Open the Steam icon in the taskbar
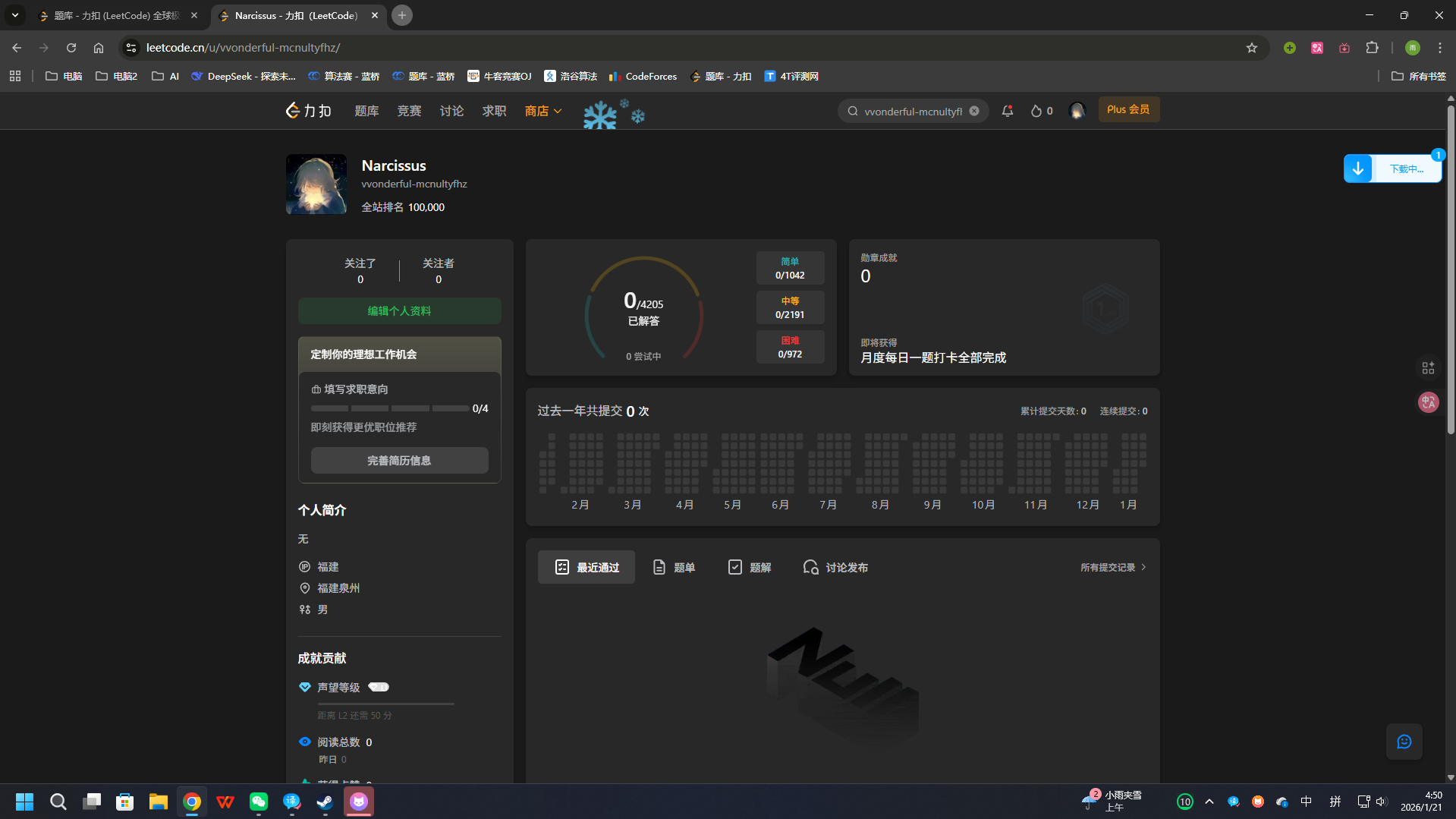Image resolution: width=1456 pixels, height=819 pixels. pyautogui.click(x=325, y=802)
